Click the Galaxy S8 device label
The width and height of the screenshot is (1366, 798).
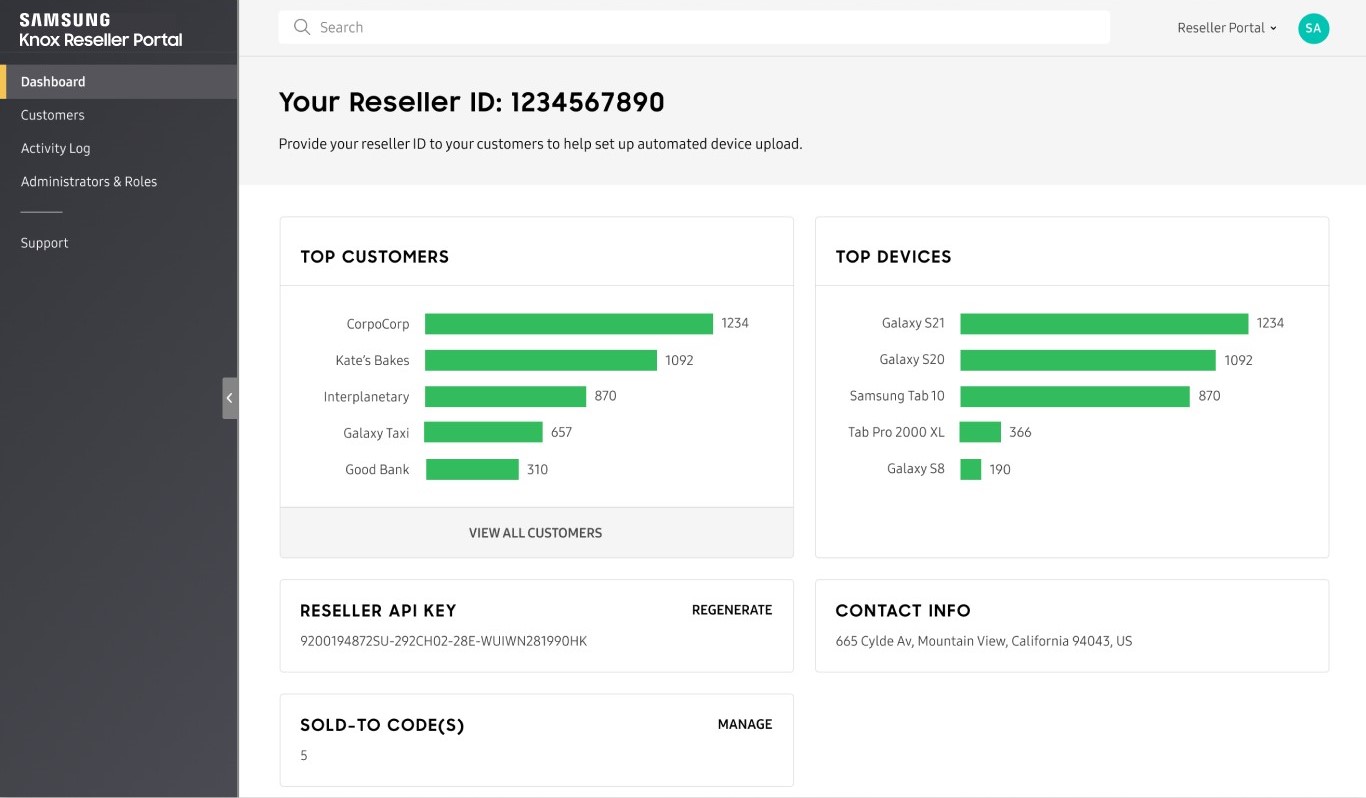pyautogui.click(x=916, y=468)
